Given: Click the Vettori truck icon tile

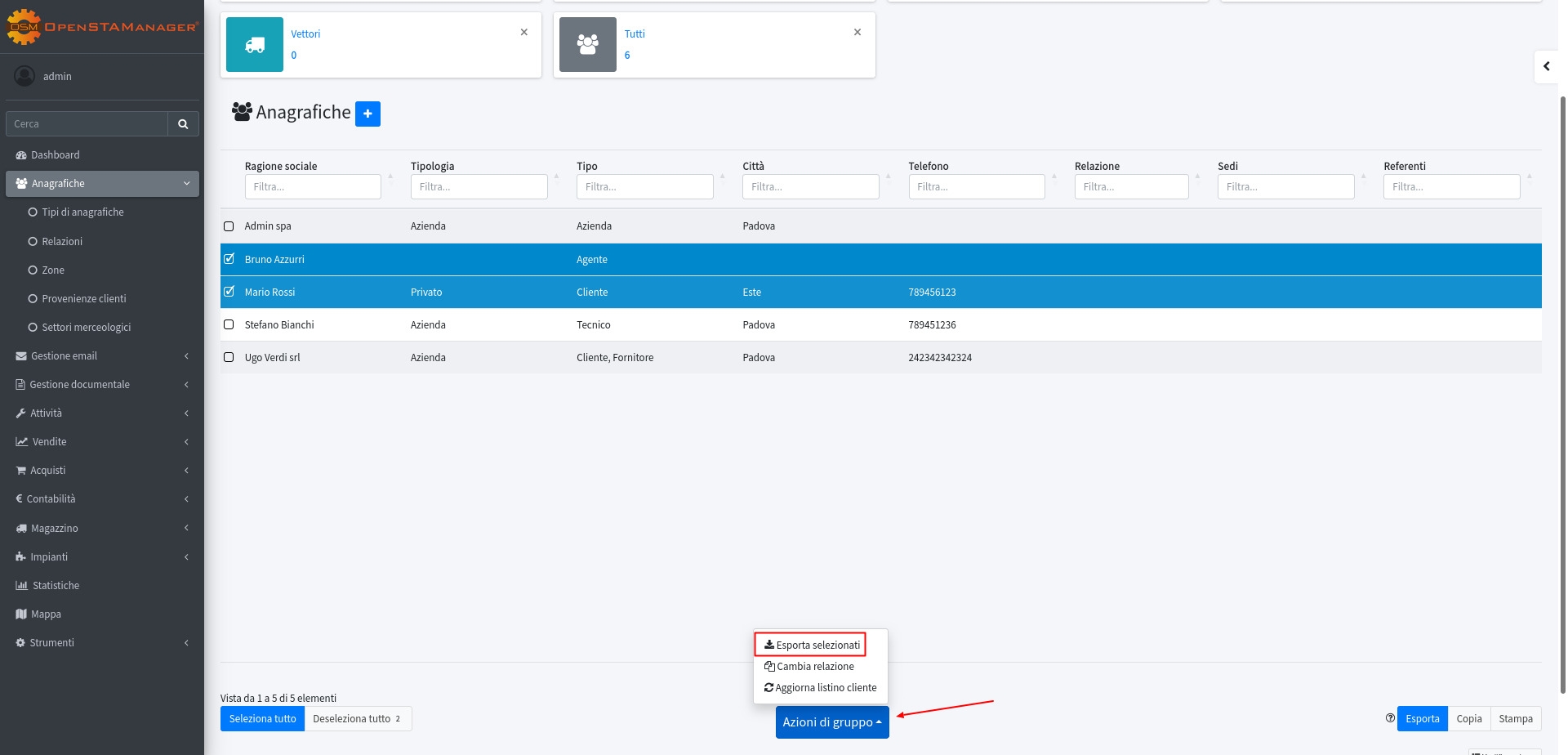Looking at the screenshot, I should click(x=255, y=45).
